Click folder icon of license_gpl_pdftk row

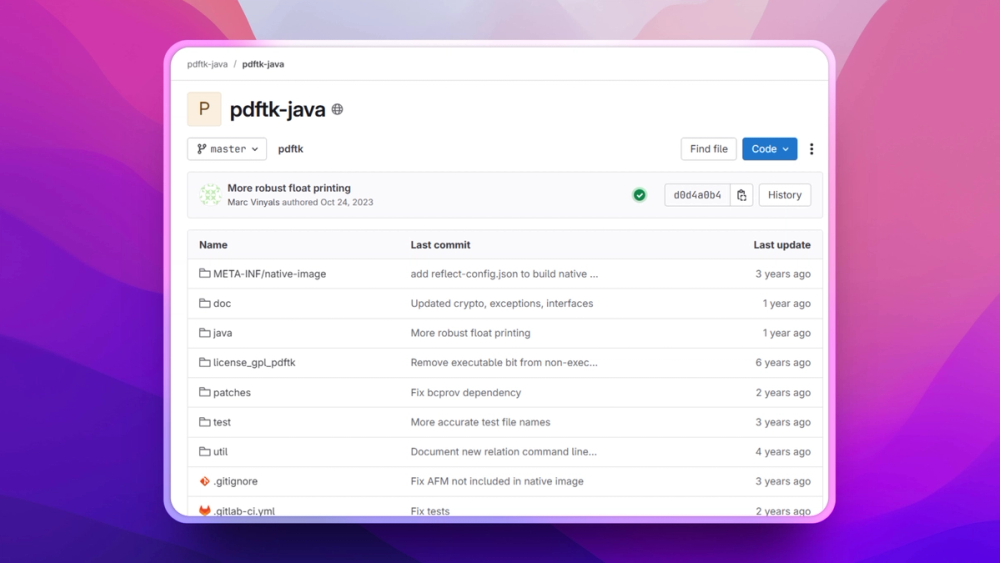(x=204, y=362)
